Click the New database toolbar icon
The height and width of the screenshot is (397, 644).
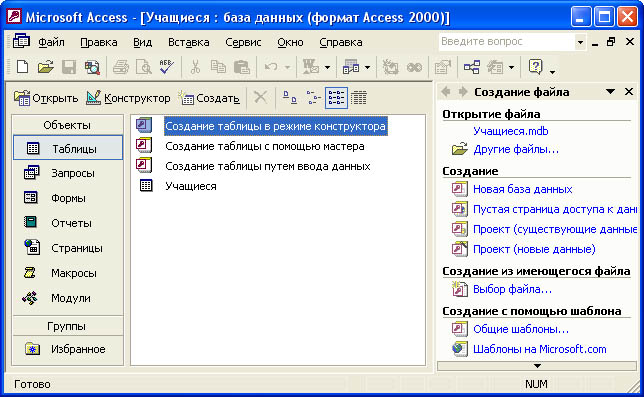[23, 67]
